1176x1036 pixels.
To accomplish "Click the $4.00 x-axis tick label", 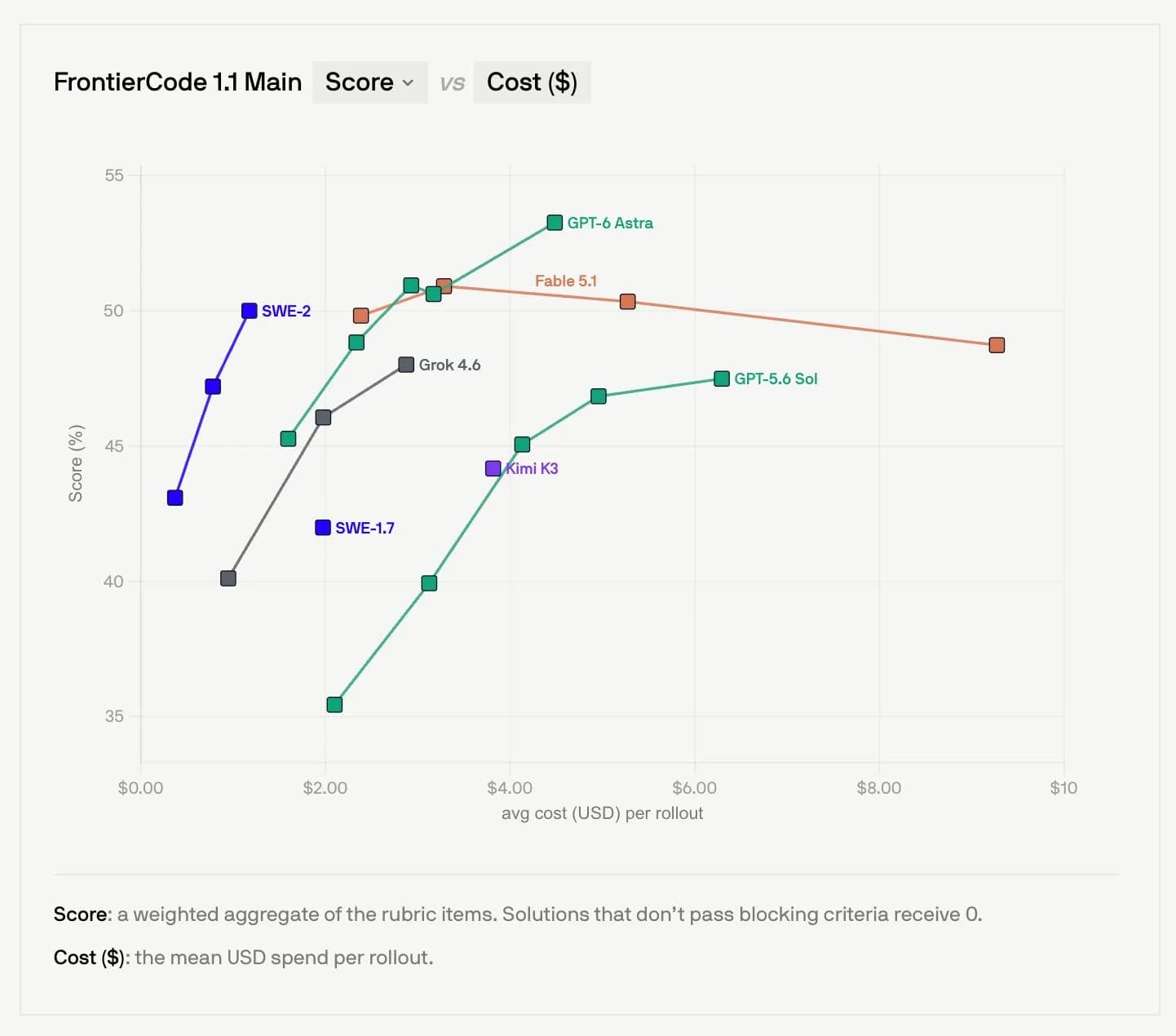I will (x=510, y=788).
